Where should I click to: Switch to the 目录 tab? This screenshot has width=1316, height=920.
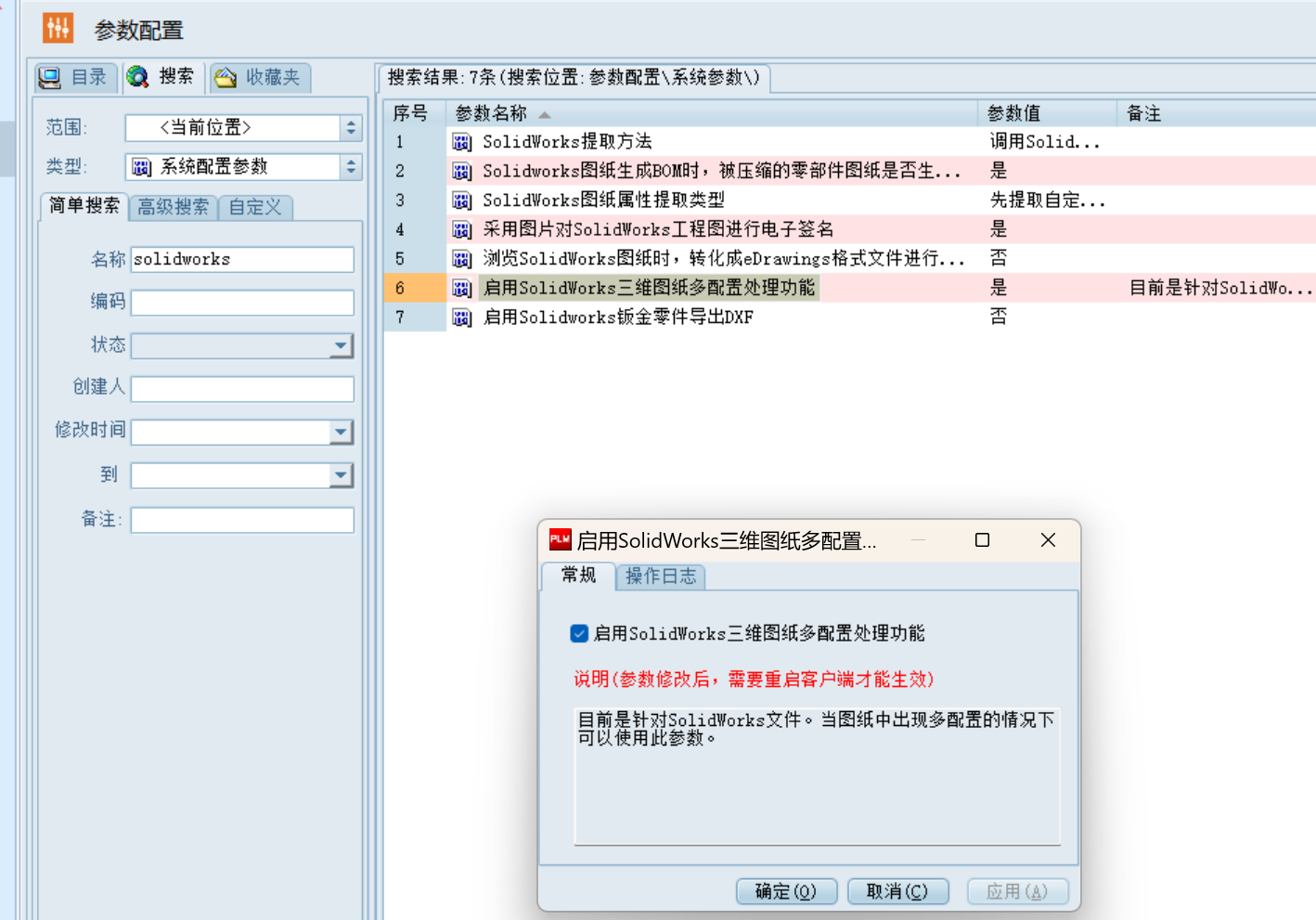(x=76, y=78)
